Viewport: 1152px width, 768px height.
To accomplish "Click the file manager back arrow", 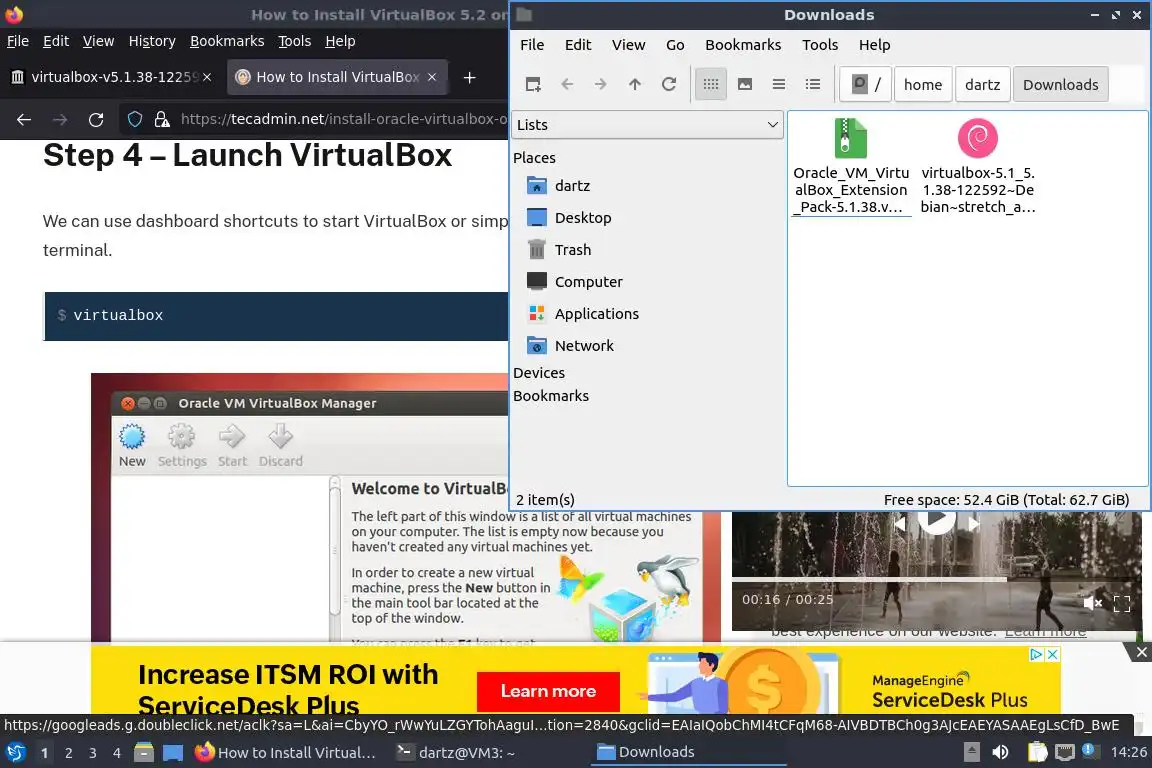I will 567,85.
